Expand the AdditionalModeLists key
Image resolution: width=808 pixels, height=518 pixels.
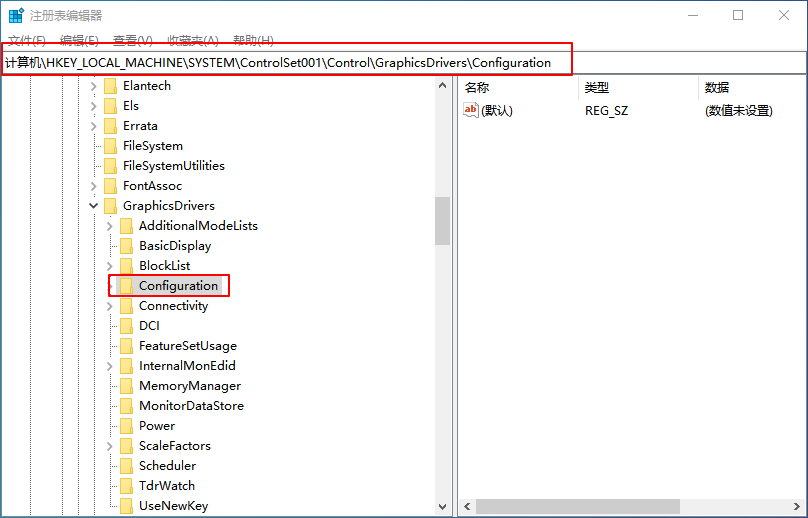tap(110, 226)
